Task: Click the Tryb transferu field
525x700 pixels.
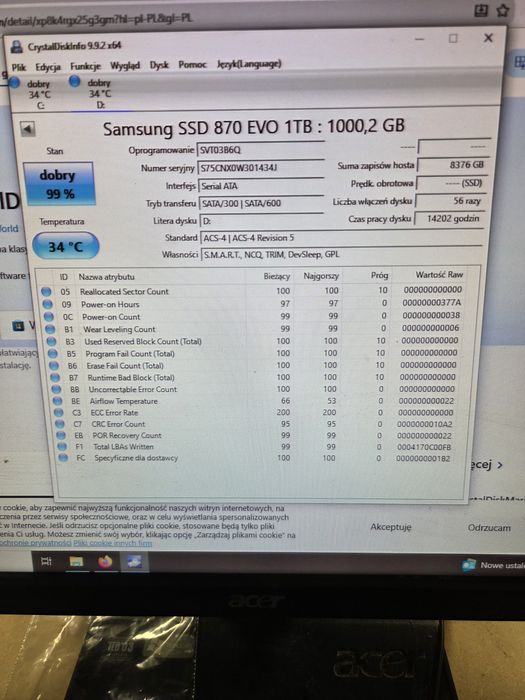Action: 261,203
